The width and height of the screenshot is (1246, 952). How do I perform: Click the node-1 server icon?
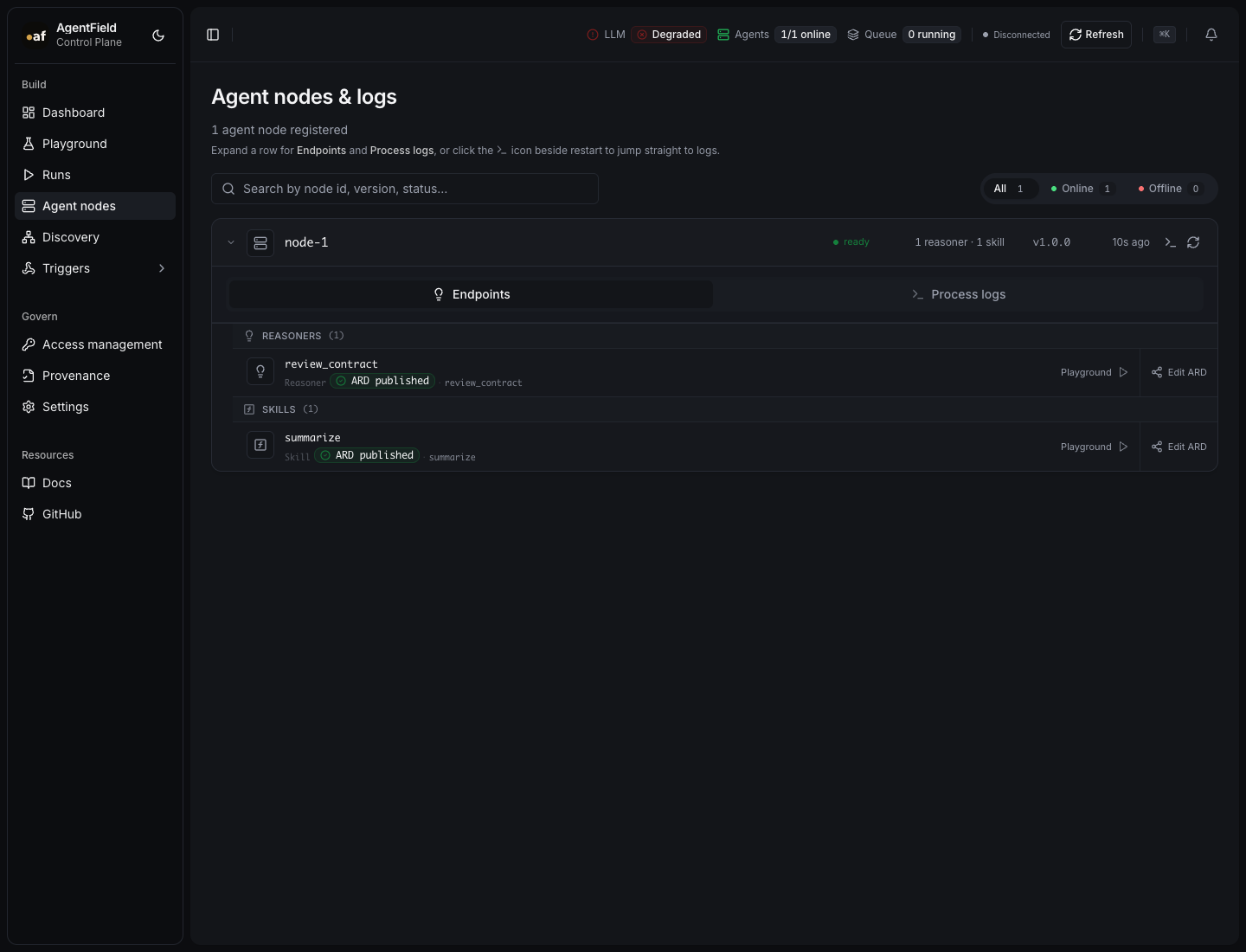(x=260, y=243)
